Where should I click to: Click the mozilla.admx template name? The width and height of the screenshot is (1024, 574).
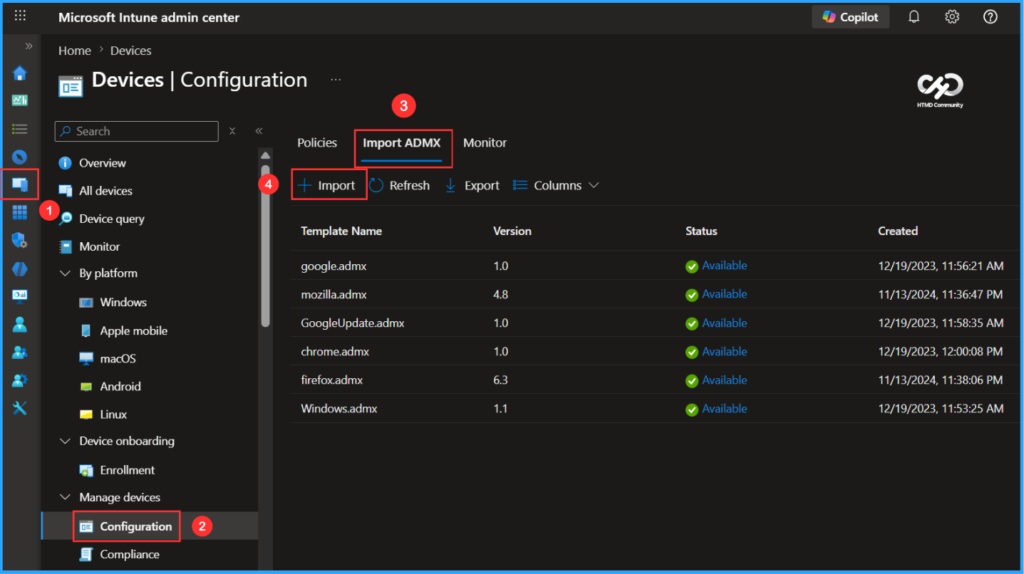click(333, 295)
